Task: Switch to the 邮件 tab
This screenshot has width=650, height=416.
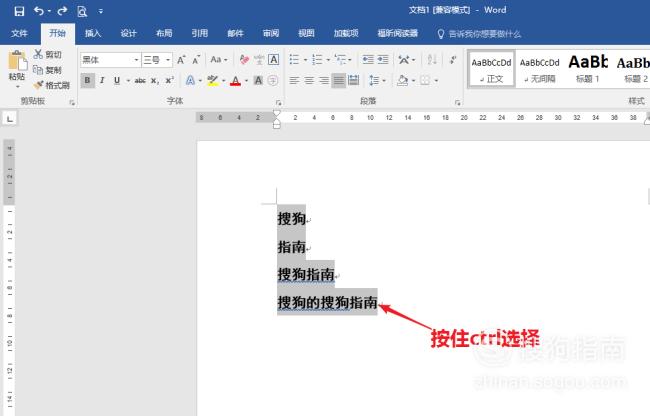Action: pos(235,34)
